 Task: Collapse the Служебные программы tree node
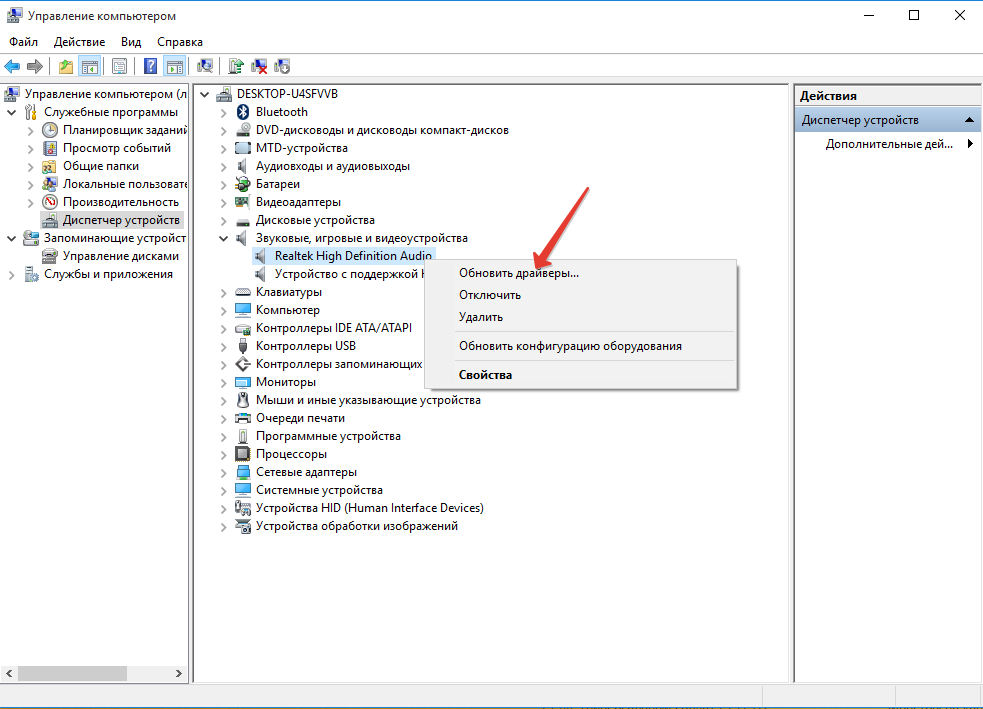point(11,112)
